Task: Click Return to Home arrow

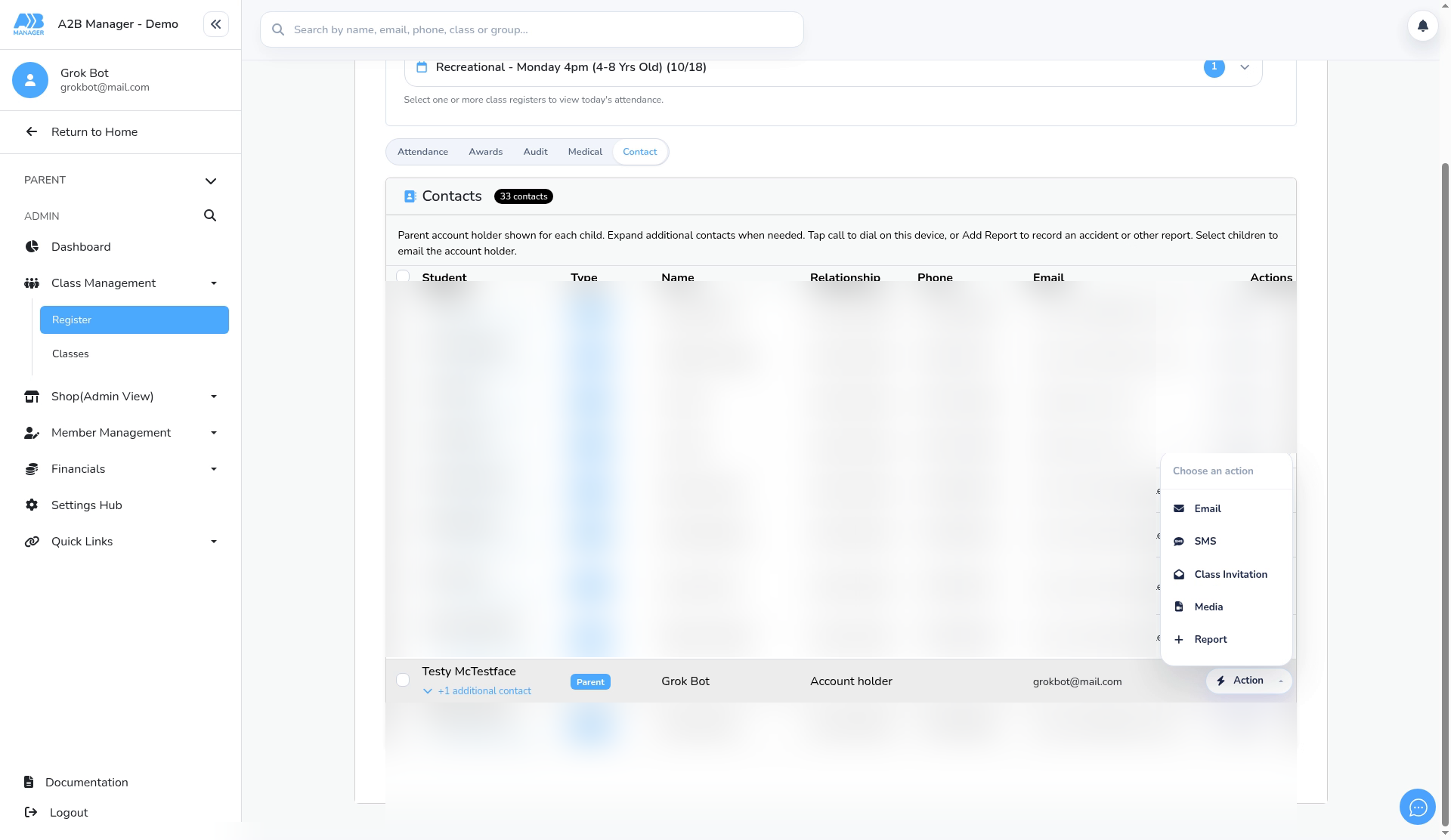Action: 32,132
